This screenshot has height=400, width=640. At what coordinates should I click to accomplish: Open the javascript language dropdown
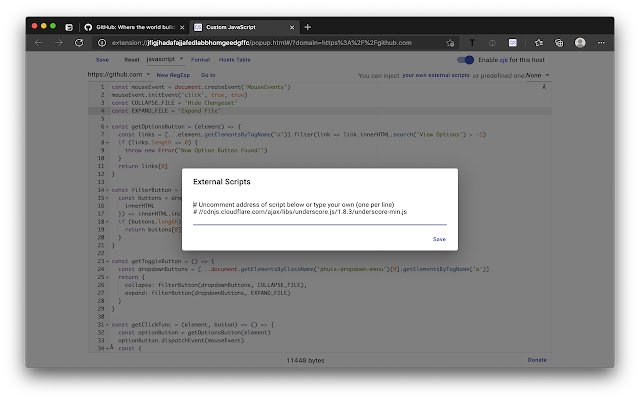coord(164,59)
